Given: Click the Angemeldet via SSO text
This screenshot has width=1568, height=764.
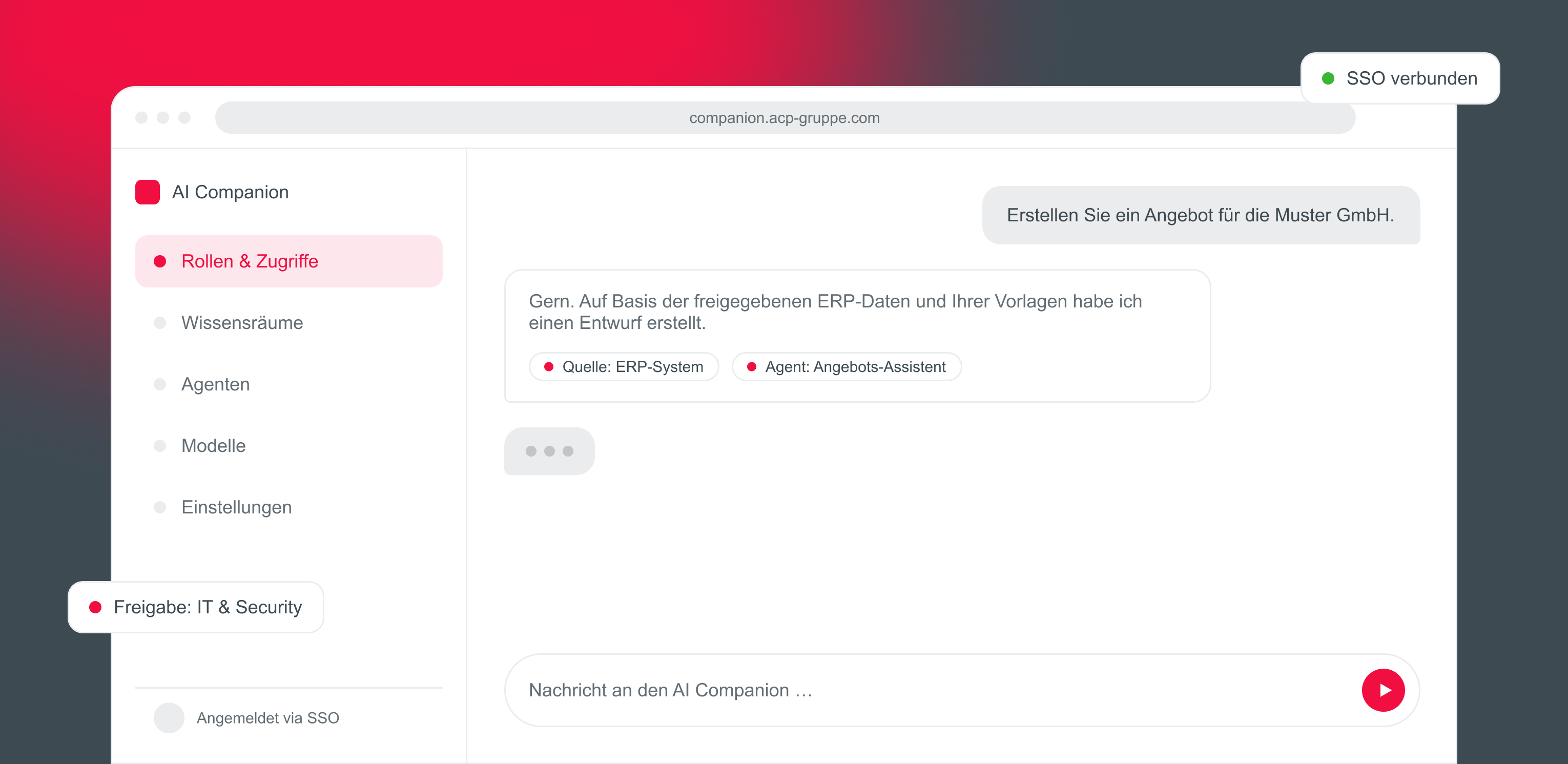Looking at the screenshot, I should [x=268, y=718].
